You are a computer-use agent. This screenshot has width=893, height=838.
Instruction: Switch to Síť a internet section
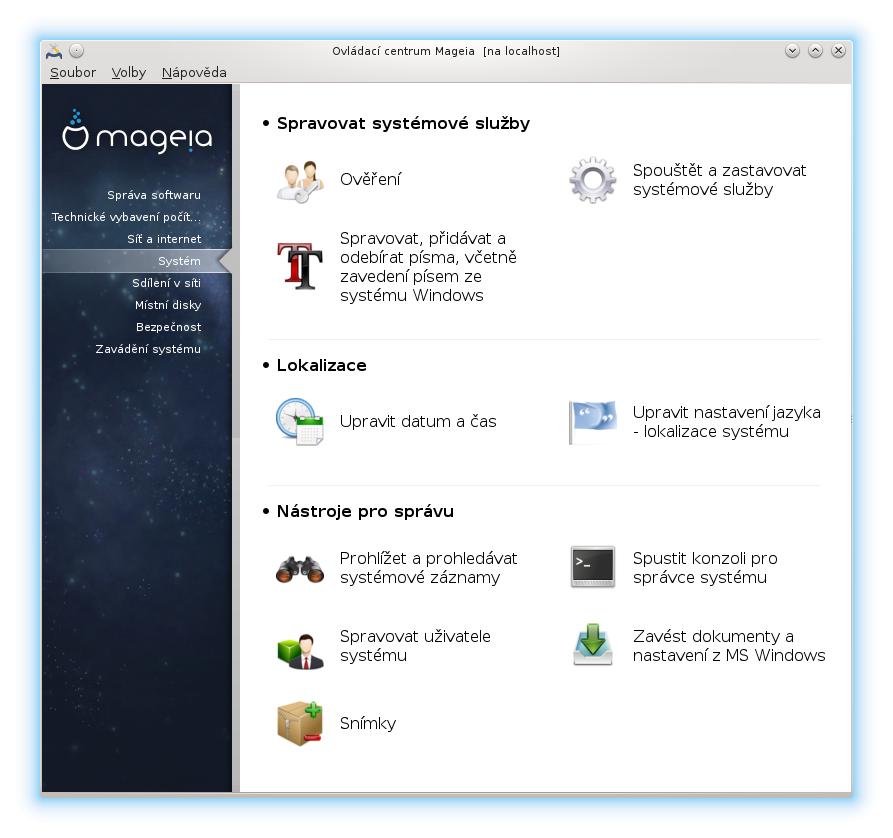[164, 239]
